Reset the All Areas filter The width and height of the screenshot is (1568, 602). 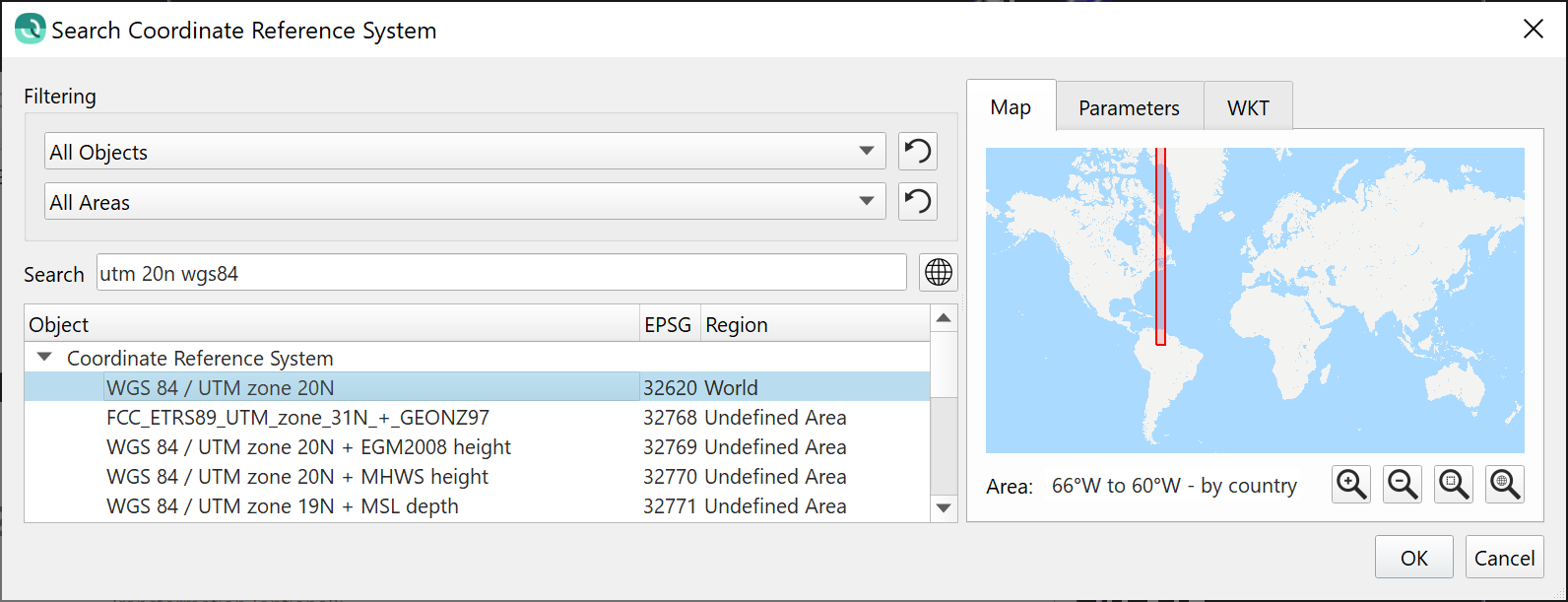tap(917, 202)
